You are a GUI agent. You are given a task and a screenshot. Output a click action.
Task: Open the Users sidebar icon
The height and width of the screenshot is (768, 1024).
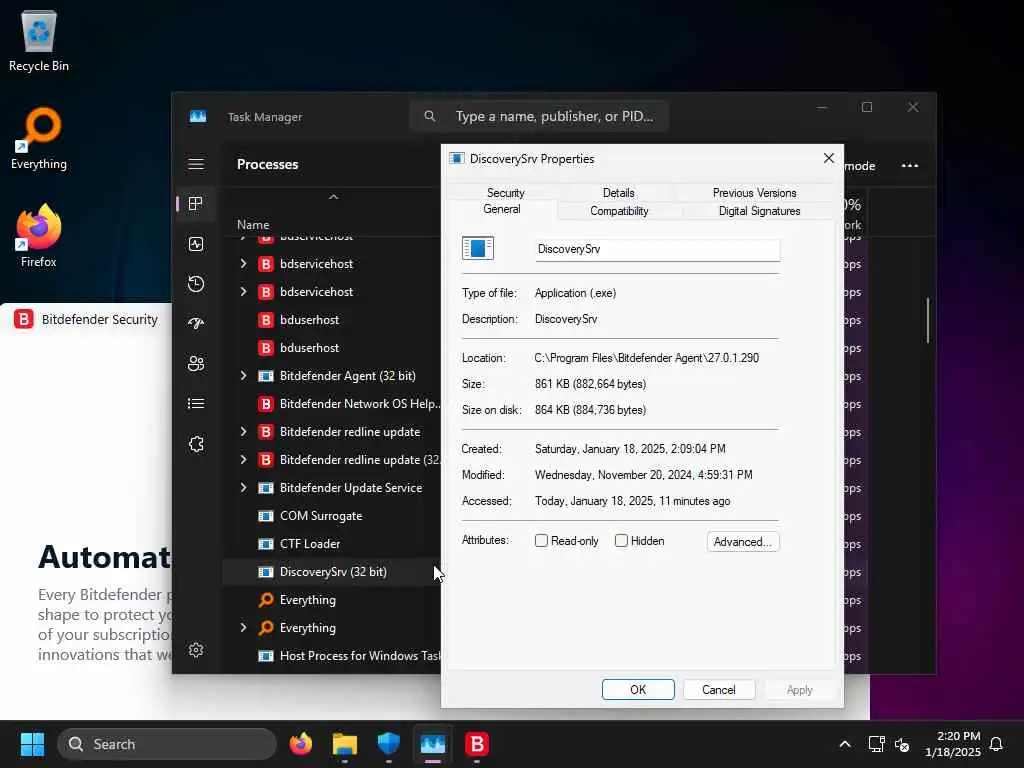[196, 364]
